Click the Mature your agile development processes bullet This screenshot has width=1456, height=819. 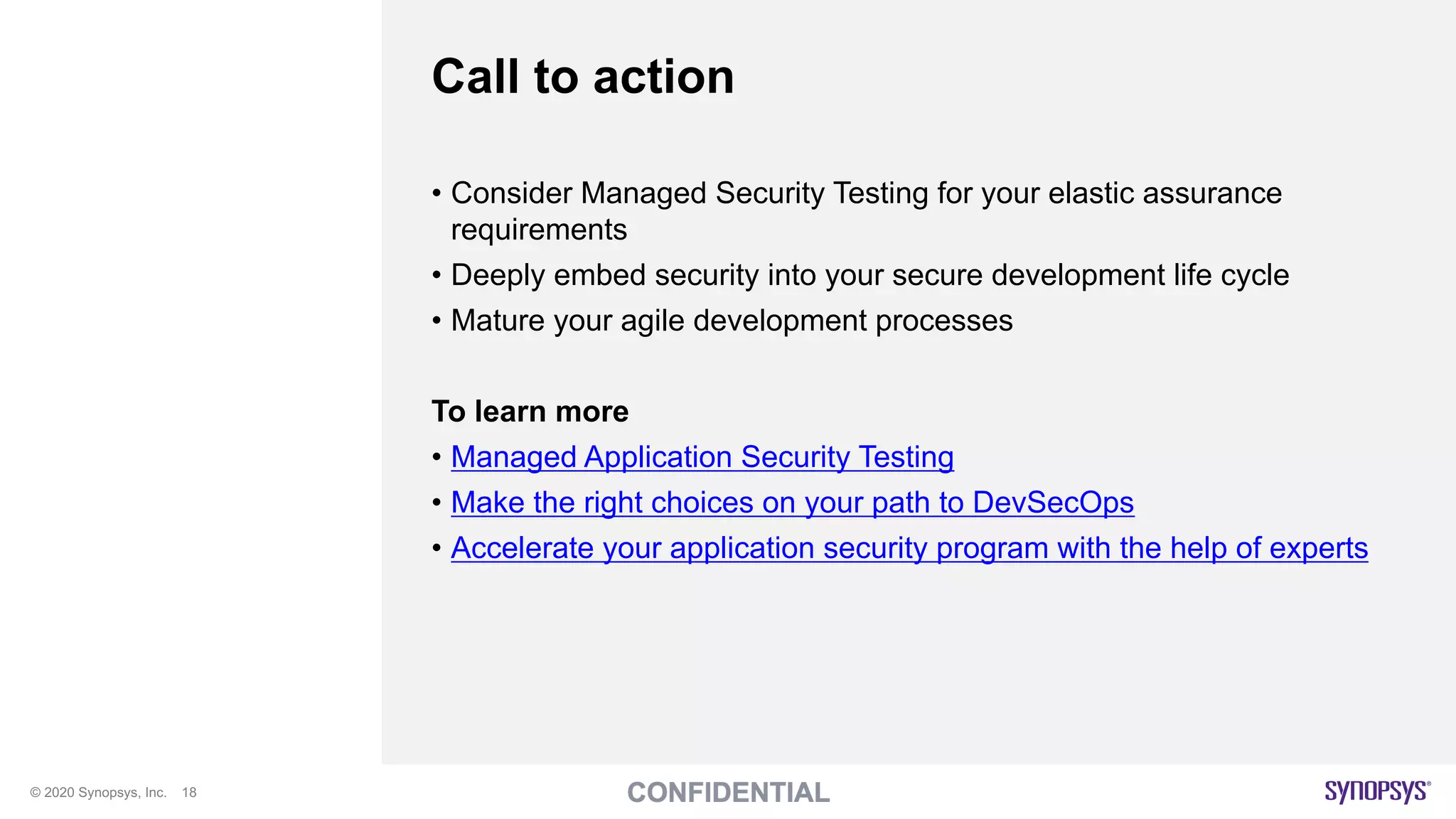[x=732, y=321]
